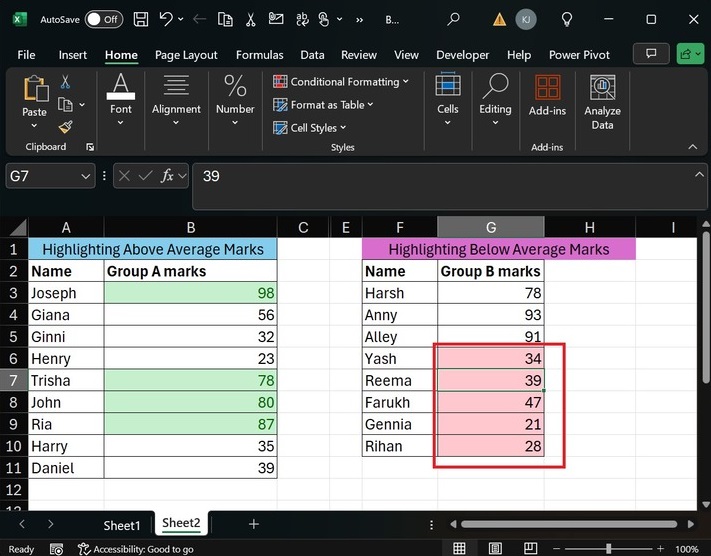Open the Comments pane button

click(x=651, y=54)
